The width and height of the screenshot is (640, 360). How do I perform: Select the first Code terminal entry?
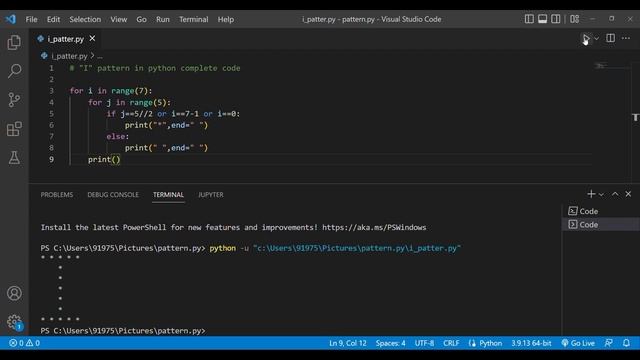click(x=600, y=211)
